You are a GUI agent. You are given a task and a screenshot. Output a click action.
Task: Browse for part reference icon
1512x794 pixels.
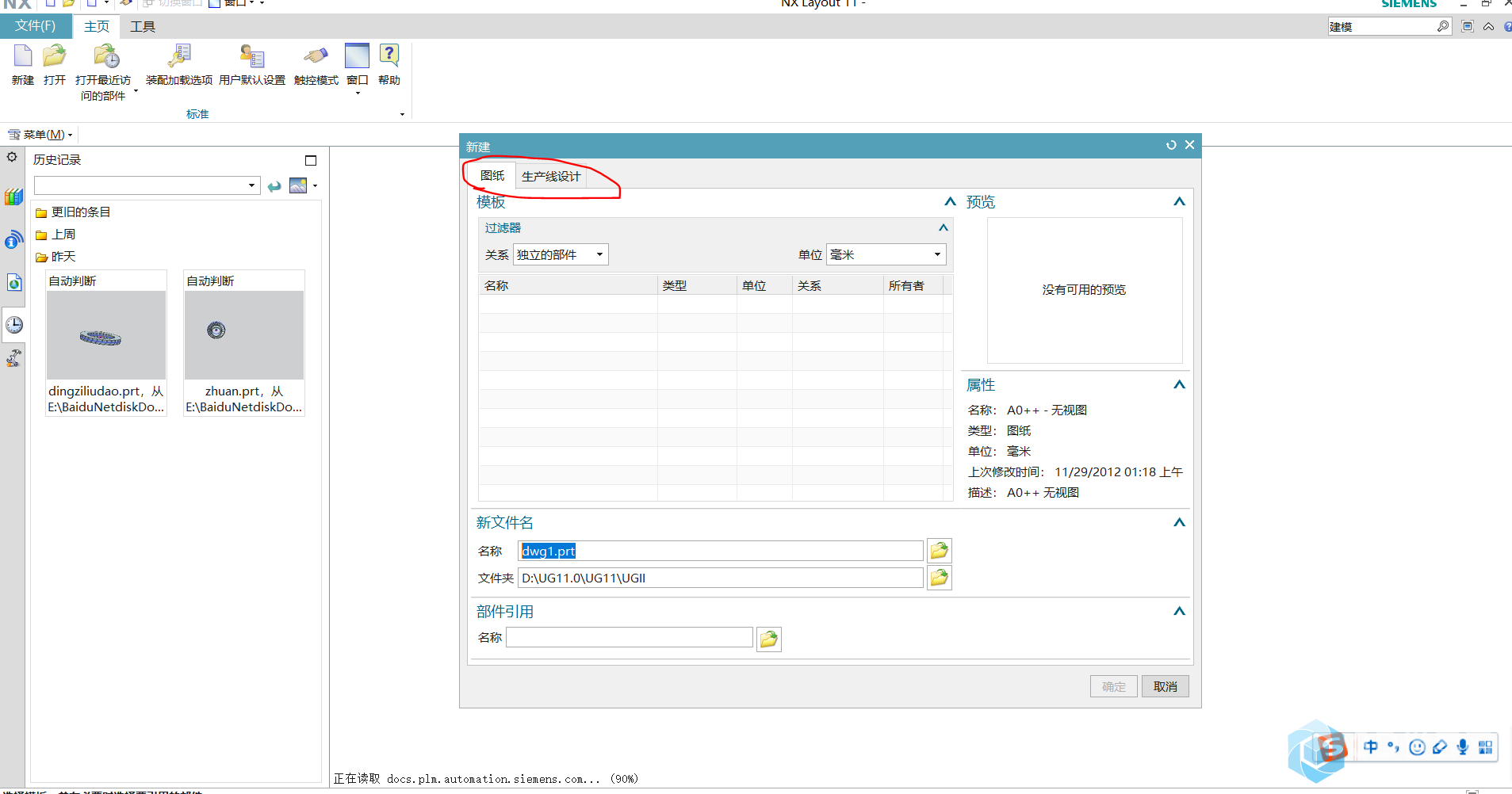point(768,639)
